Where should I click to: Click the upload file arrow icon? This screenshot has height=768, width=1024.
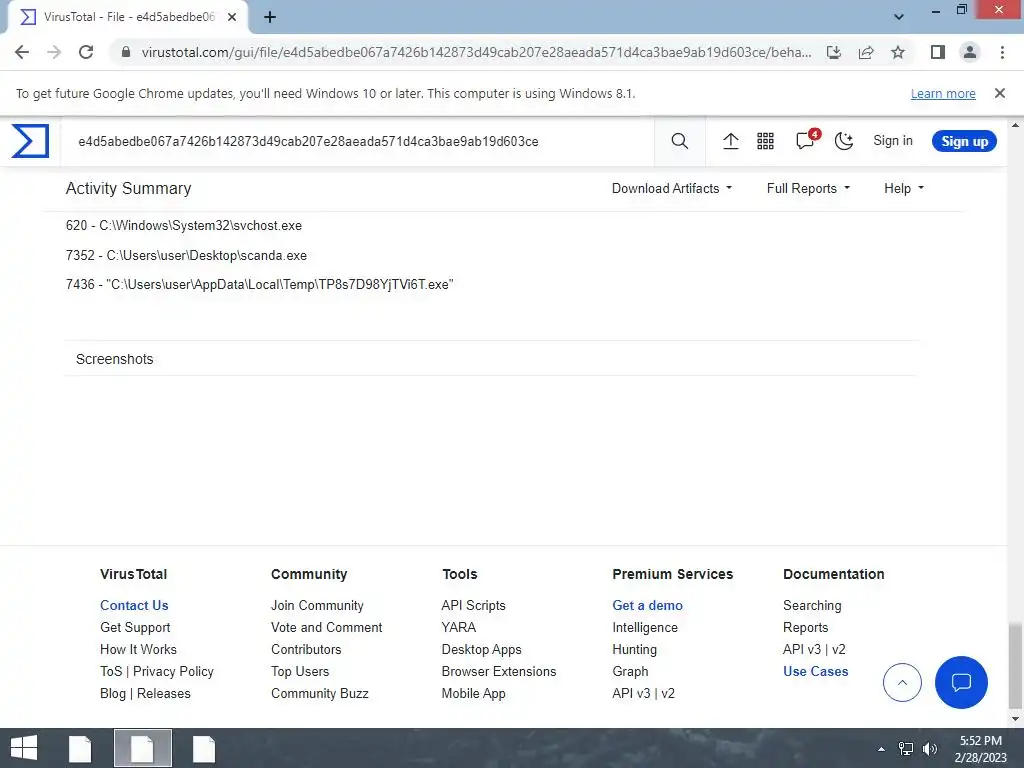731,141
